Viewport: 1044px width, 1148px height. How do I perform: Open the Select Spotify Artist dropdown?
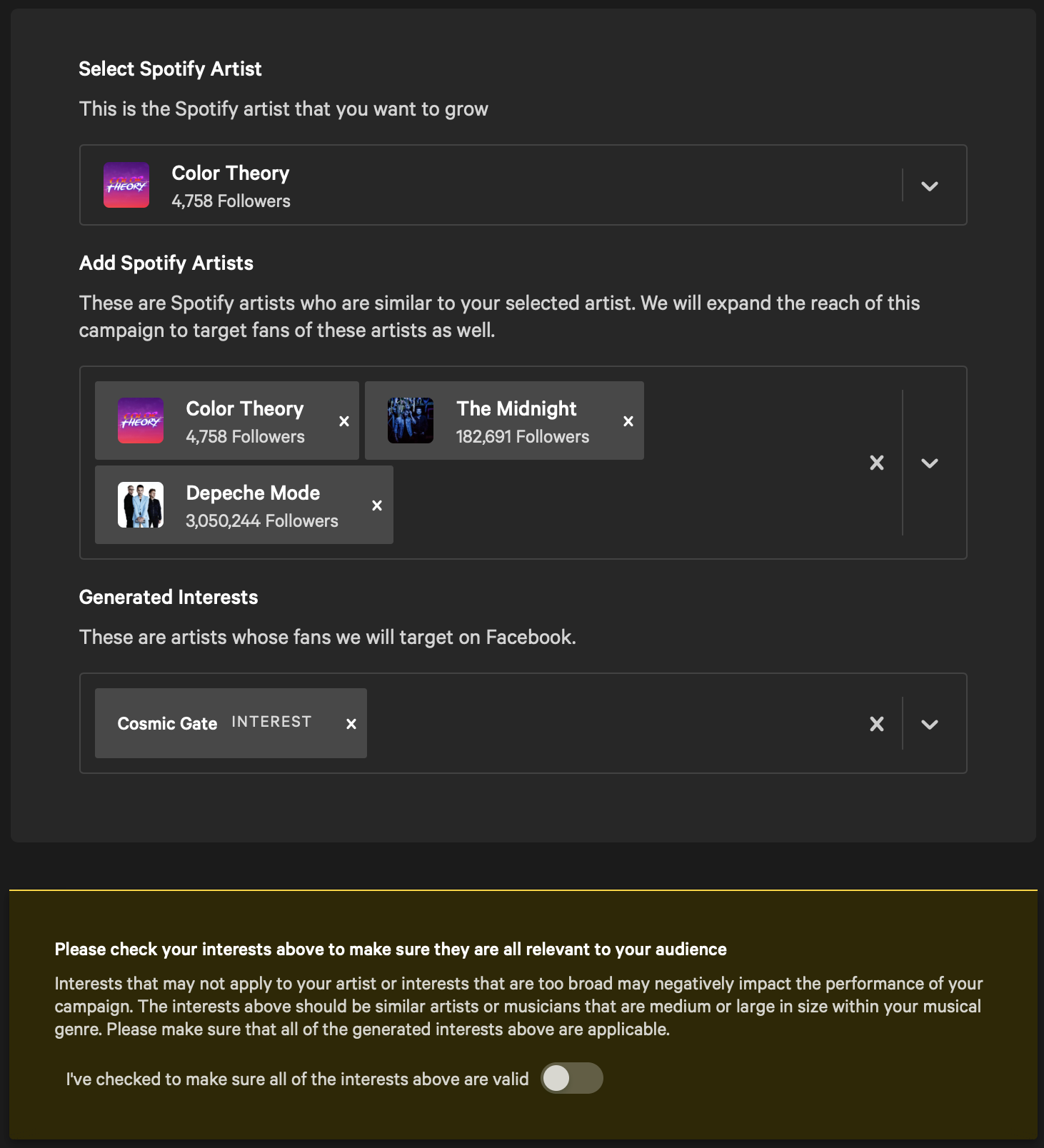click(x=930, y=186)
